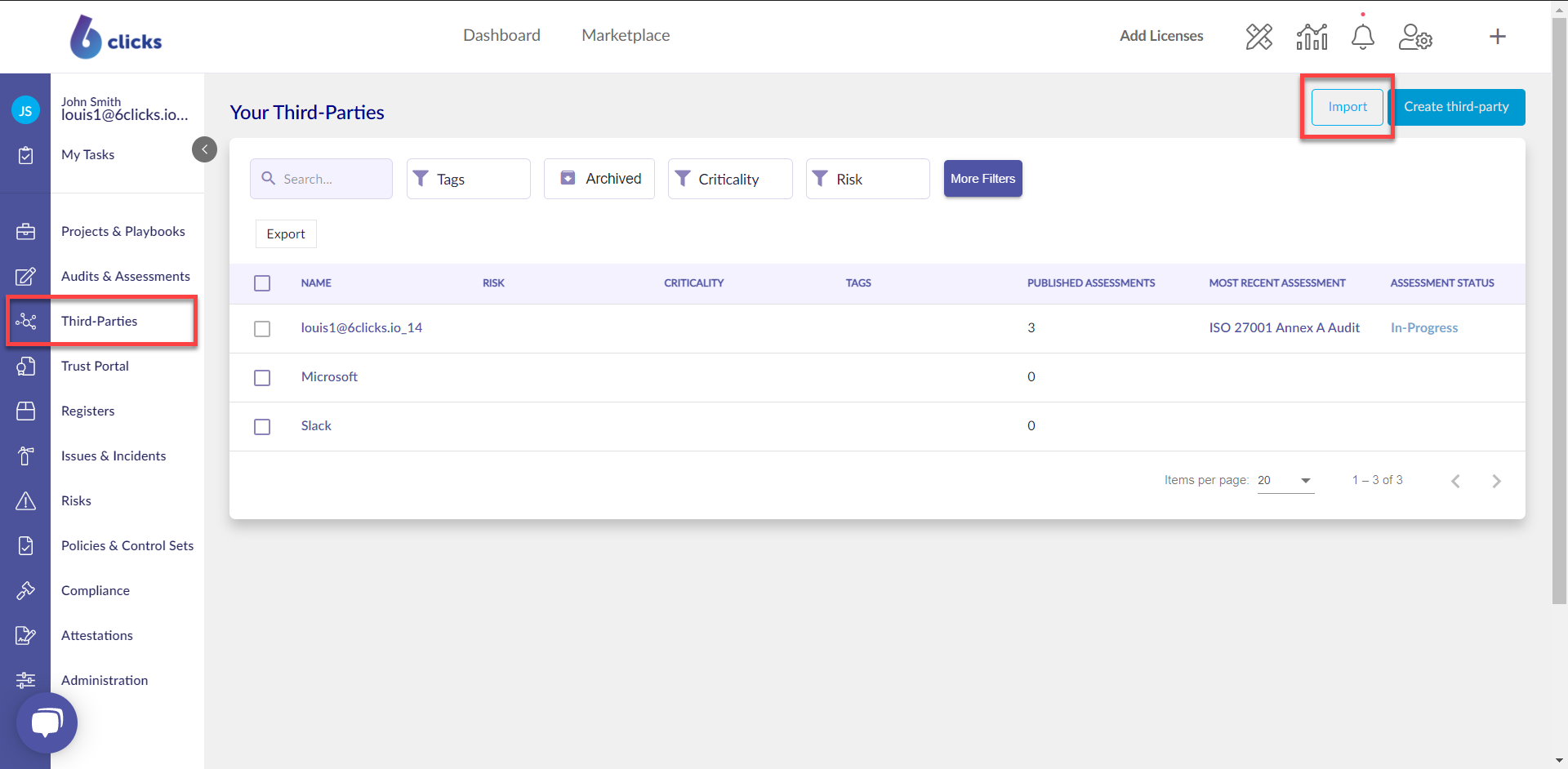Click the analytics chart icon in header
The height and width of the screenshot is (769, 1568).
[x=1312, y=37]
